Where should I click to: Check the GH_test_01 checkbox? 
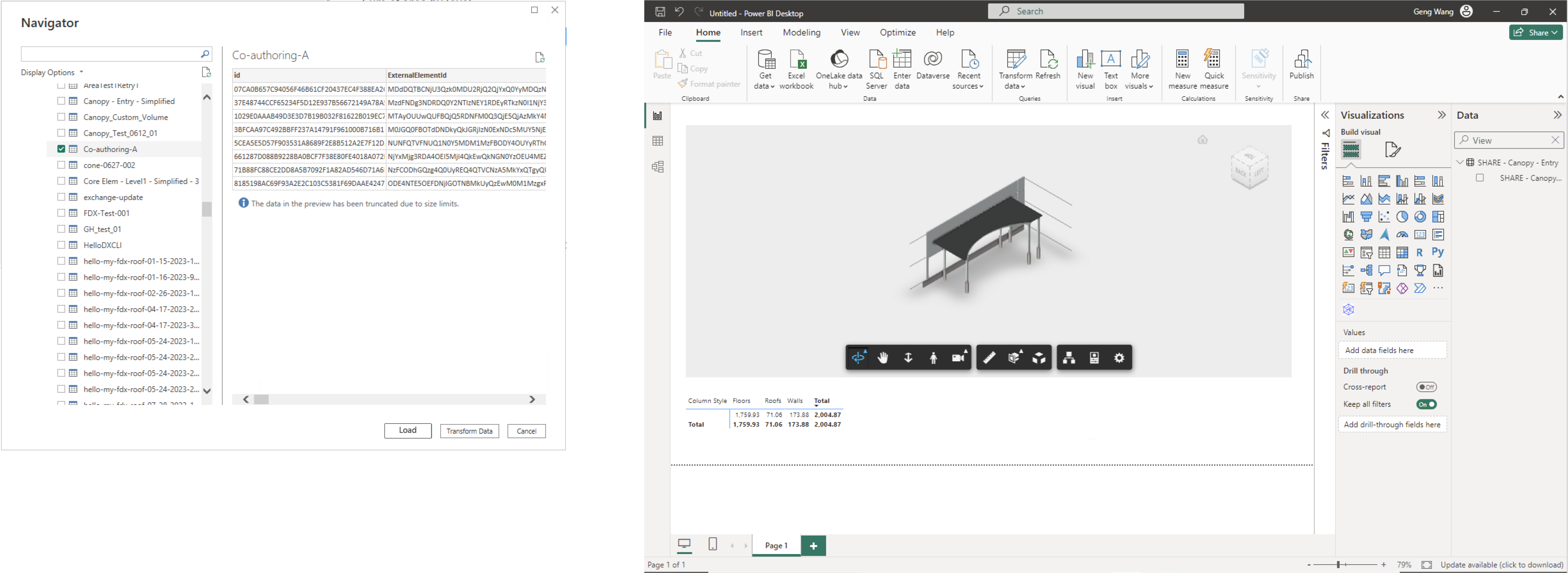point(61,229)
